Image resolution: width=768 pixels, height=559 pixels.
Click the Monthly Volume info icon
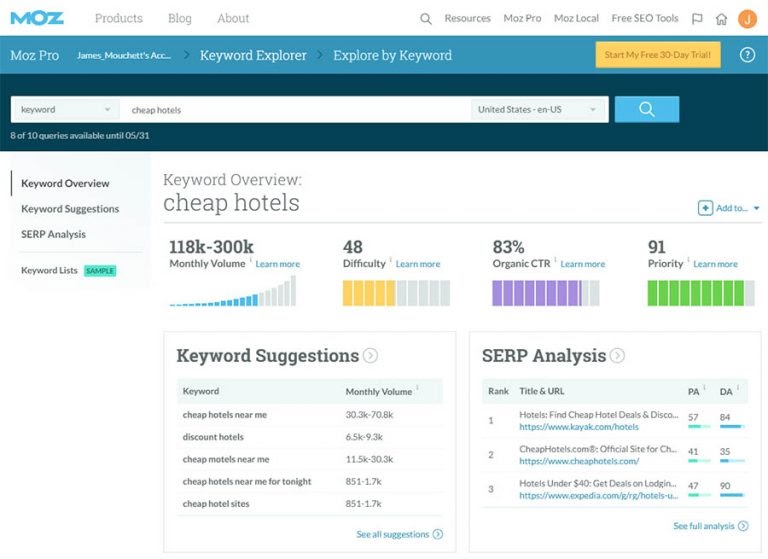coord(251,260)
